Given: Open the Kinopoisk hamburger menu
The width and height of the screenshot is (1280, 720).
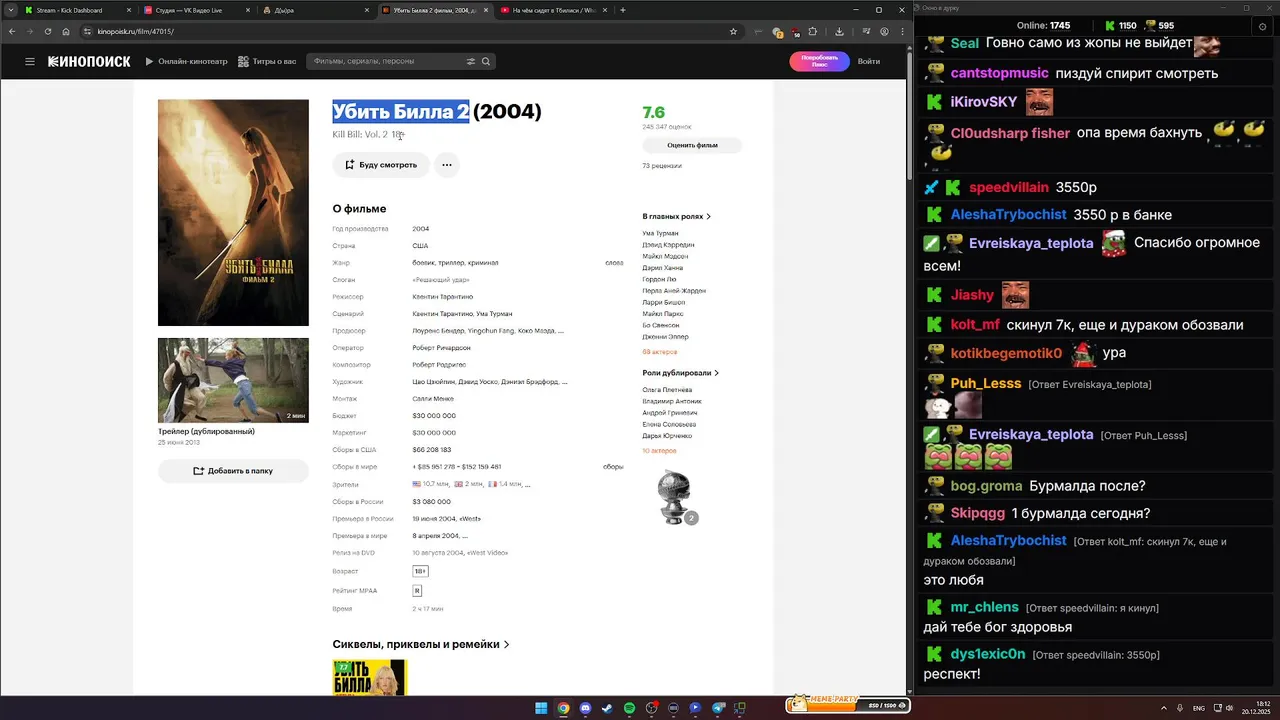Looking at the screenshot, I should click(x=30, y=61).
